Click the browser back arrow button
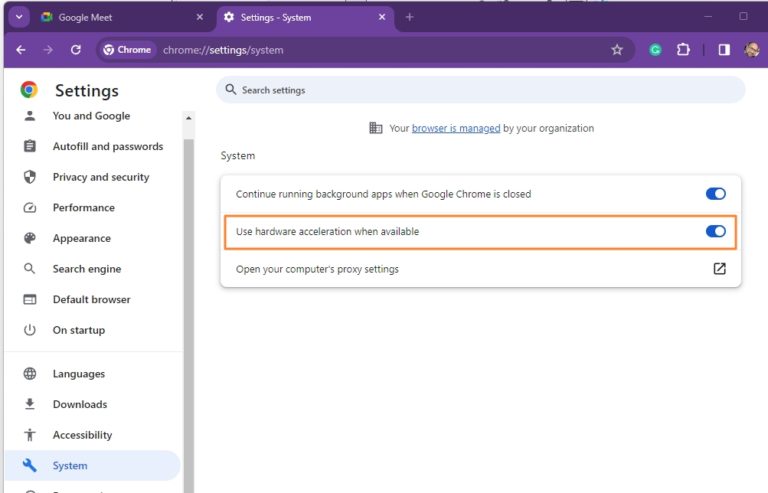Viewport: 768px width, 493px height. (21, 50)
